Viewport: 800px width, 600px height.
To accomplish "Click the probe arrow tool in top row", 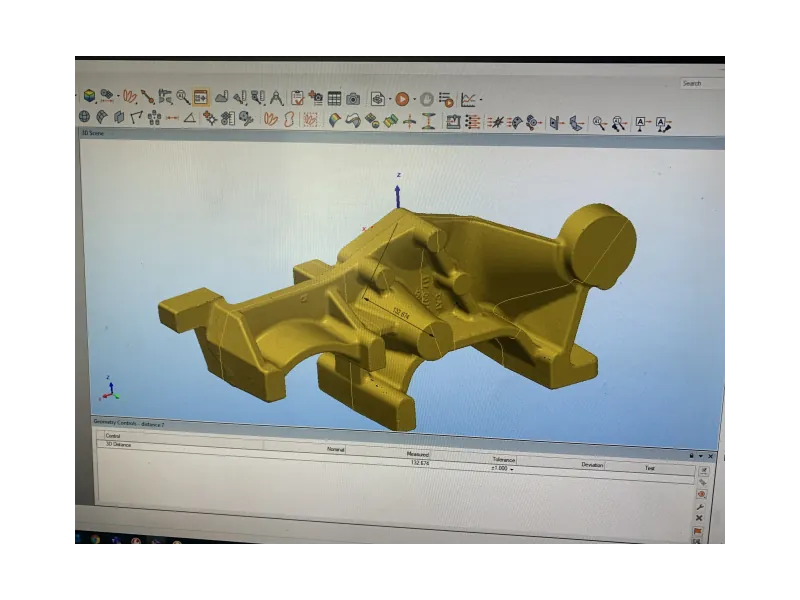I will (147, 96).
